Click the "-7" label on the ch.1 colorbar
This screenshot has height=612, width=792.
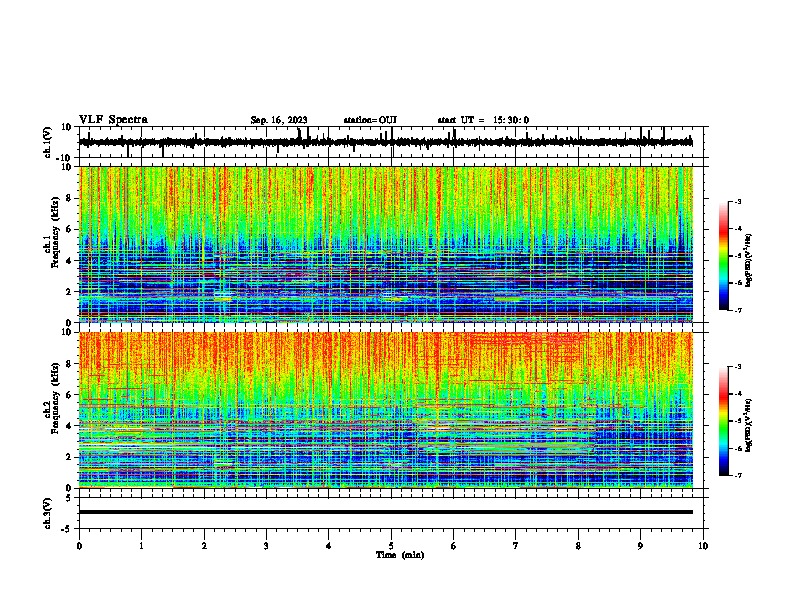tap(737, 310)
